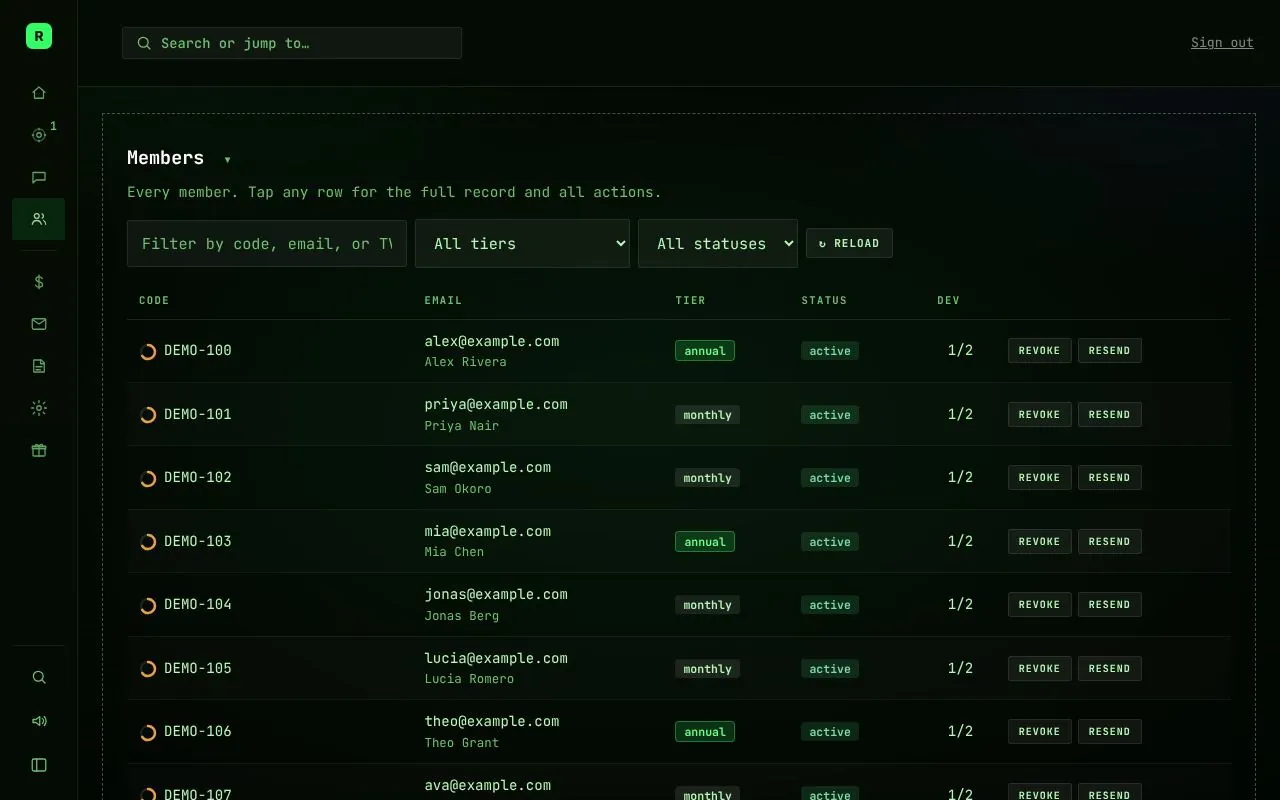
Task: Revoke access for DEMO-102
Action: tap(1039, 477)
